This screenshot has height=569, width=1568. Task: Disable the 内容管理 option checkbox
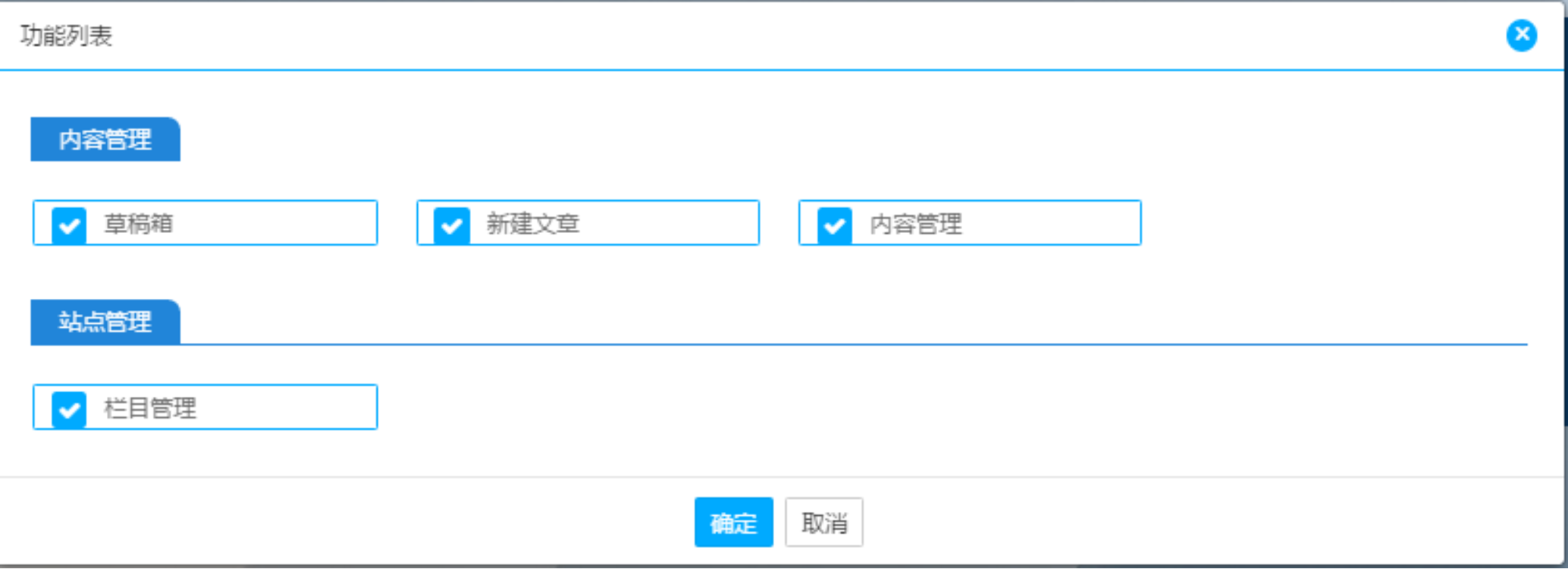(x=834, y=225)
